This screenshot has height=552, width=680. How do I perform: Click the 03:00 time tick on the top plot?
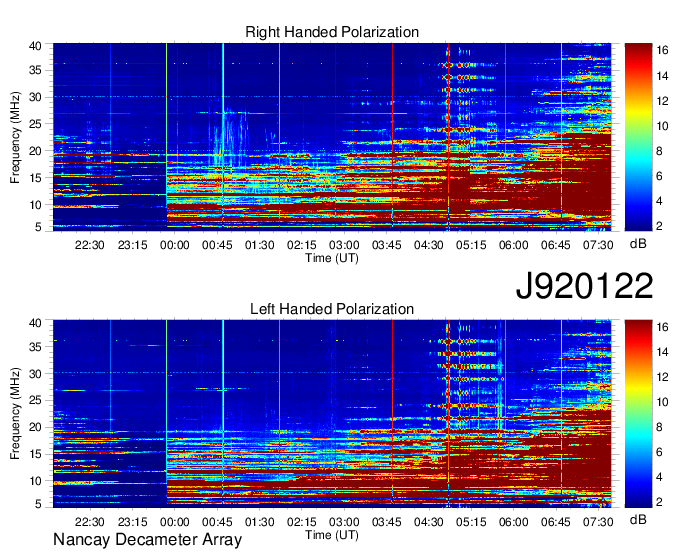coord(344,245)
